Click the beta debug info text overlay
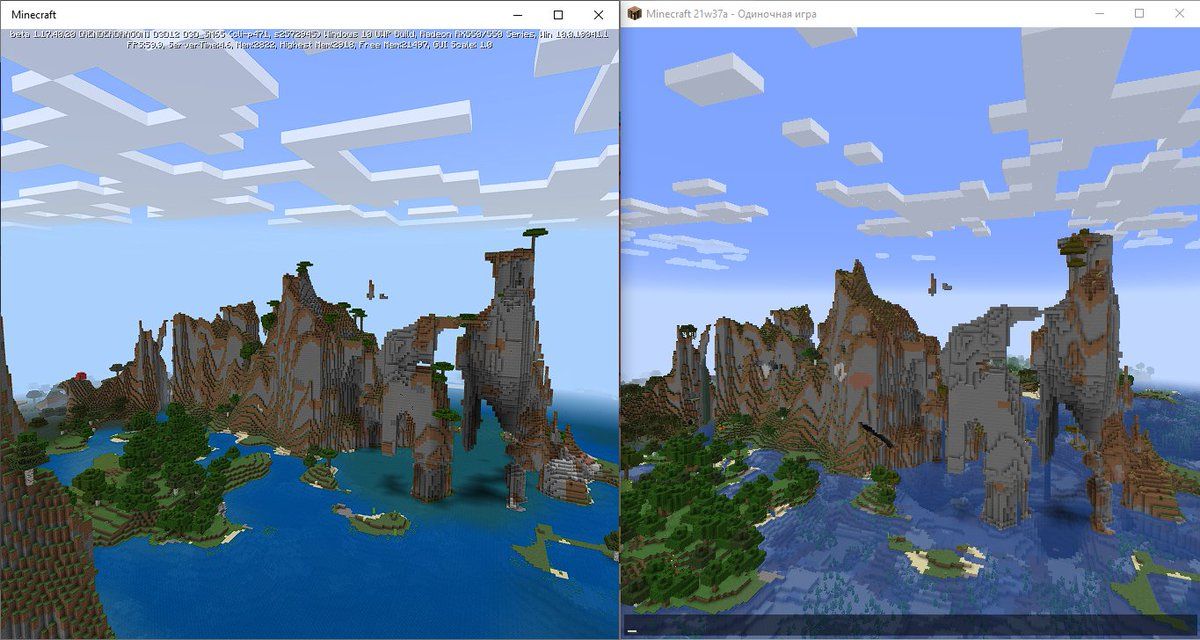Viewport: 1200px width, 640px height. click(310, 39)
